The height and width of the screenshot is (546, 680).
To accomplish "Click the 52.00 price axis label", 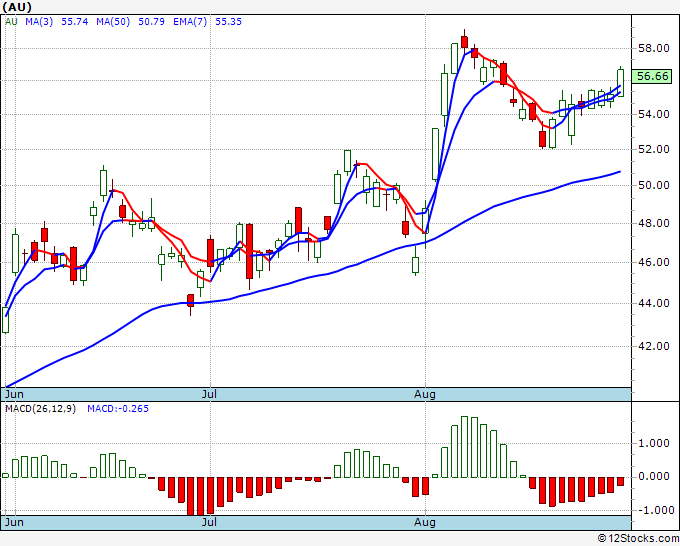I will 654,149.
